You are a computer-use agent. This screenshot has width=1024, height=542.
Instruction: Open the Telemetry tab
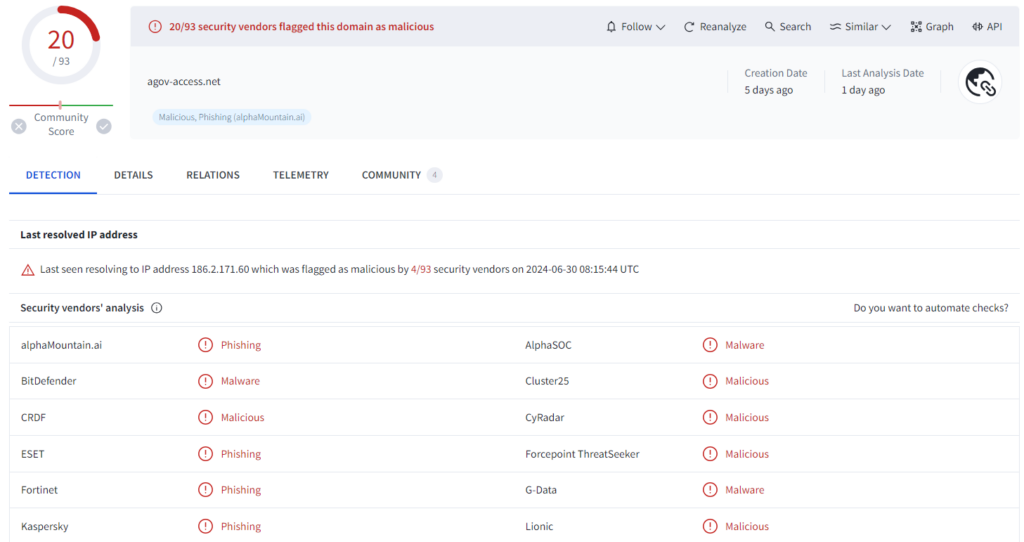point(301,175)
